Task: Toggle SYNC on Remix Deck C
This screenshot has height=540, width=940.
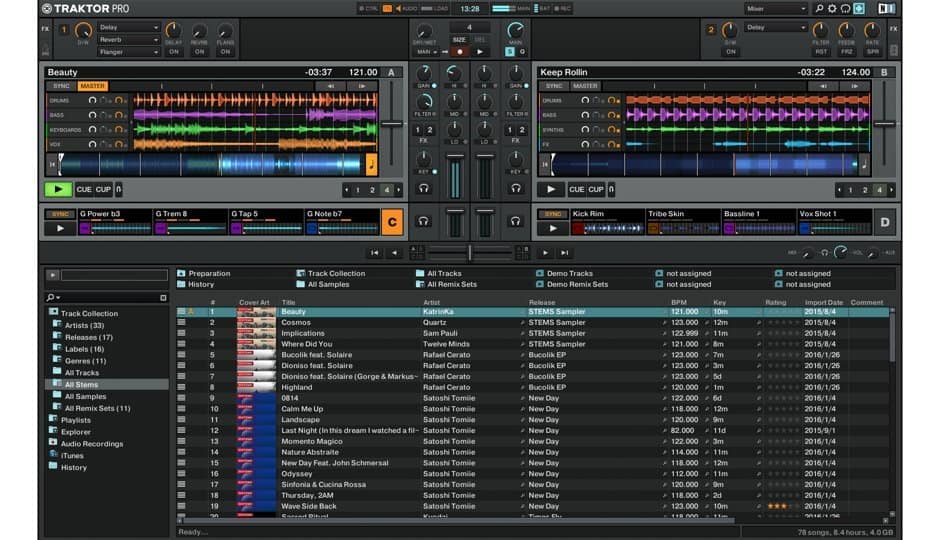Action: [x=60, y=214]
